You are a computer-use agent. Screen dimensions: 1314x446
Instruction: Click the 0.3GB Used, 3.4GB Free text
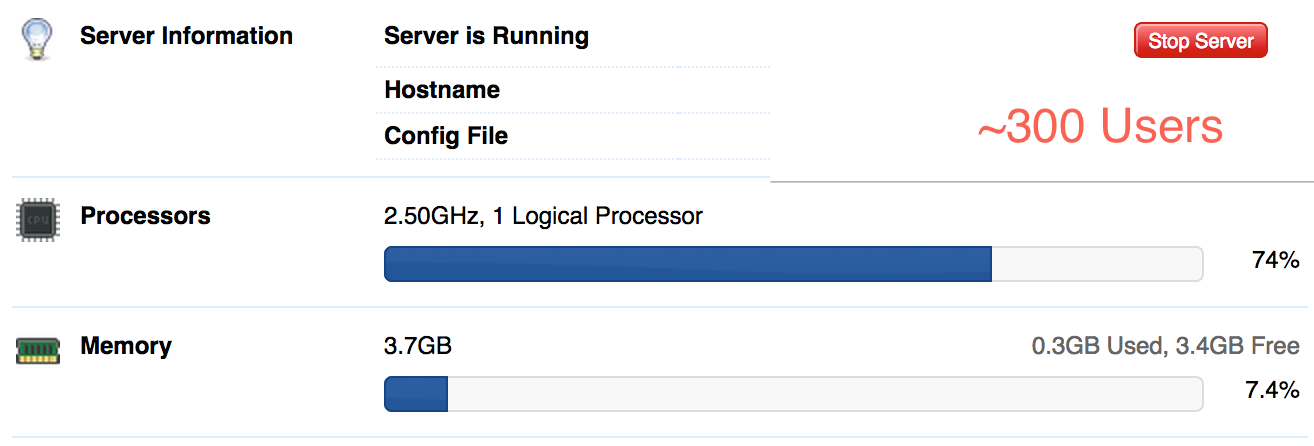tap(1166, 346)
